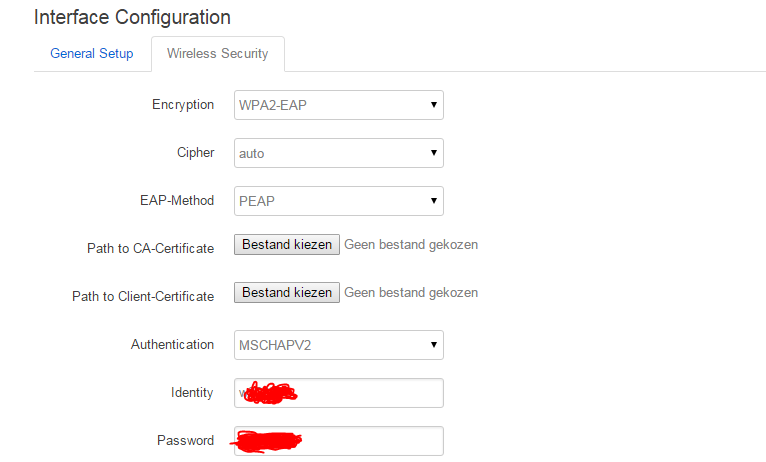Expand the Cipher dropdown set to auto

tap(338, 153)
